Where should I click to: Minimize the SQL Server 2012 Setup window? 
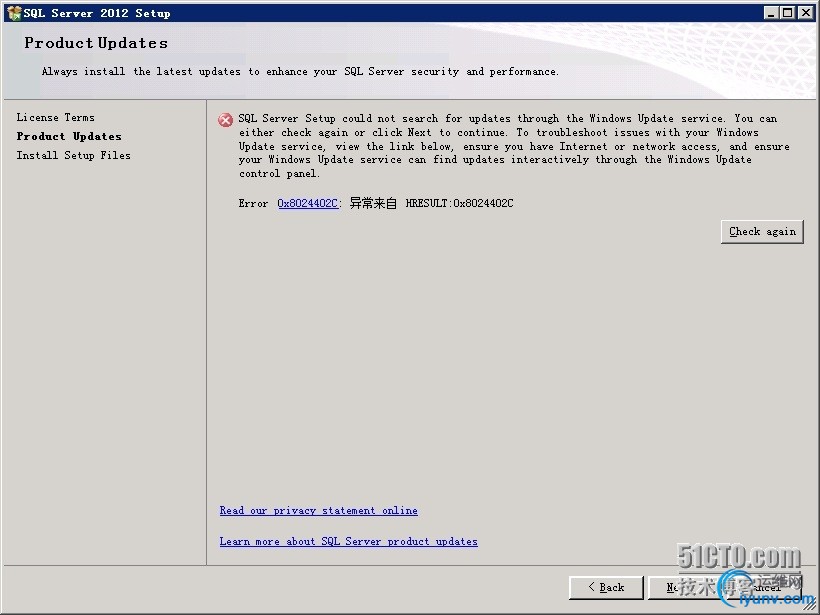coord(770,13)
